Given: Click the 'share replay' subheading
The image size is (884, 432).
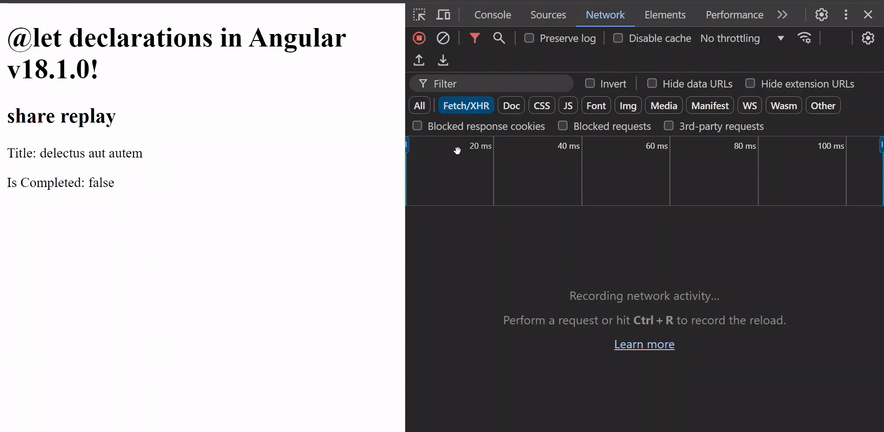Looking at the screenshot, I should pos(61,117).
